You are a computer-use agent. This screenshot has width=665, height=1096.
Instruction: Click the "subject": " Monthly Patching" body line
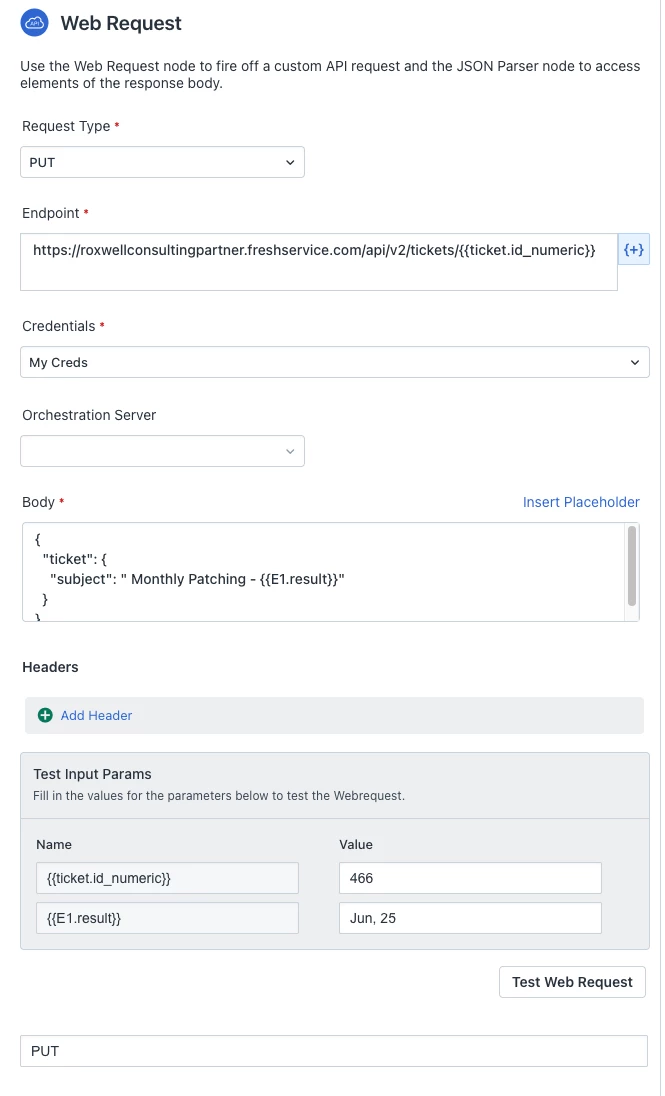198,579
